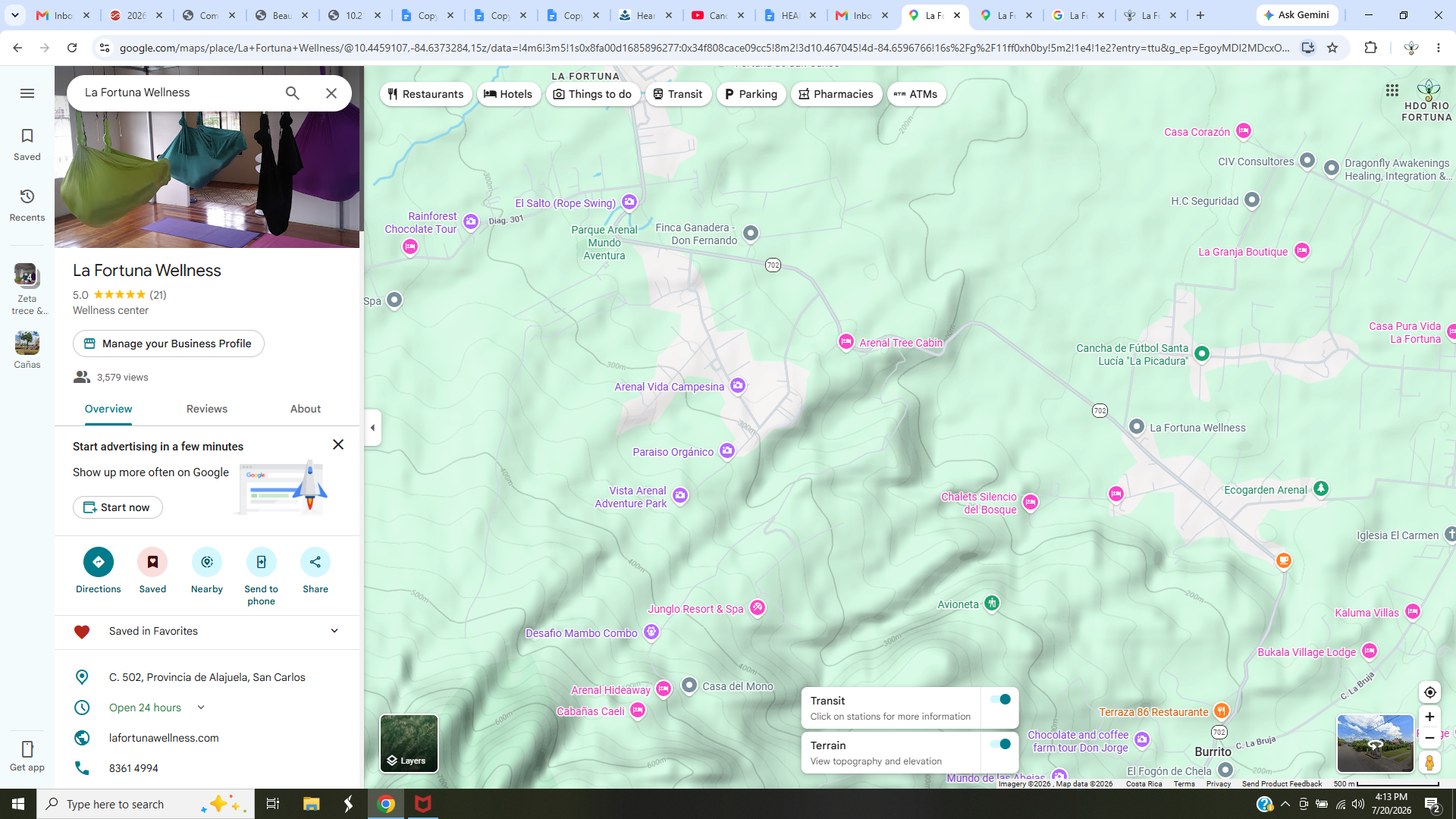Bookmark this page with star icon
1456x819 pixels.
[1332, 48]
